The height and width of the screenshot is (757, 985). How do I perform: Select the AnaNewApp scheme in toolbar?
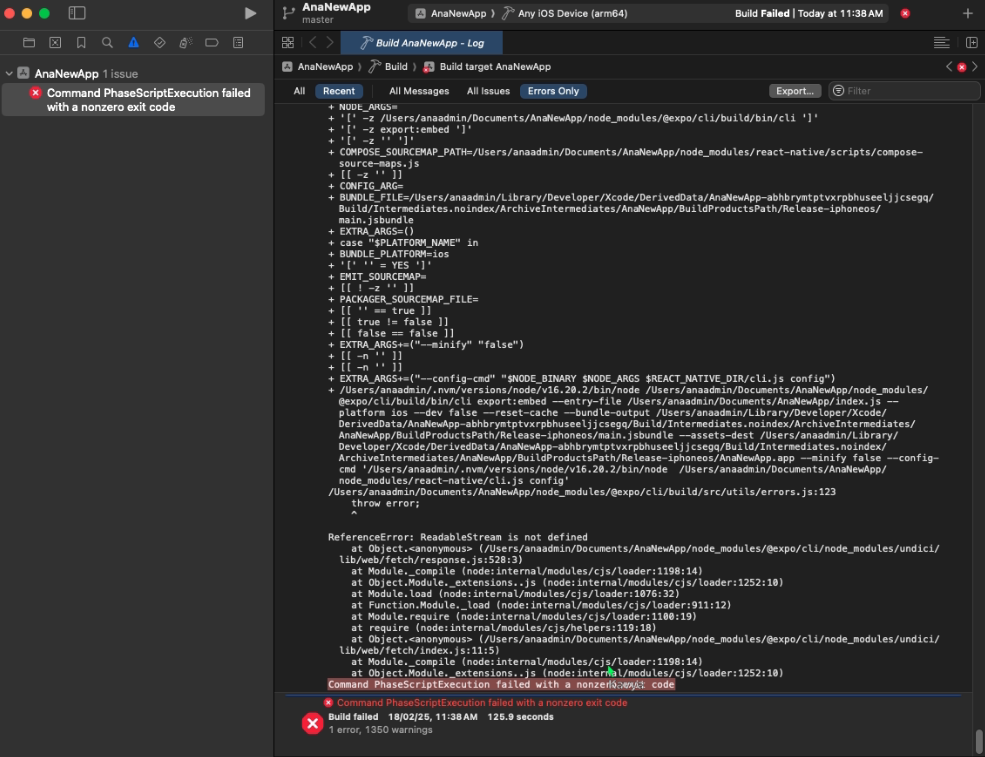pyautogui.click(x=450, y=13)
